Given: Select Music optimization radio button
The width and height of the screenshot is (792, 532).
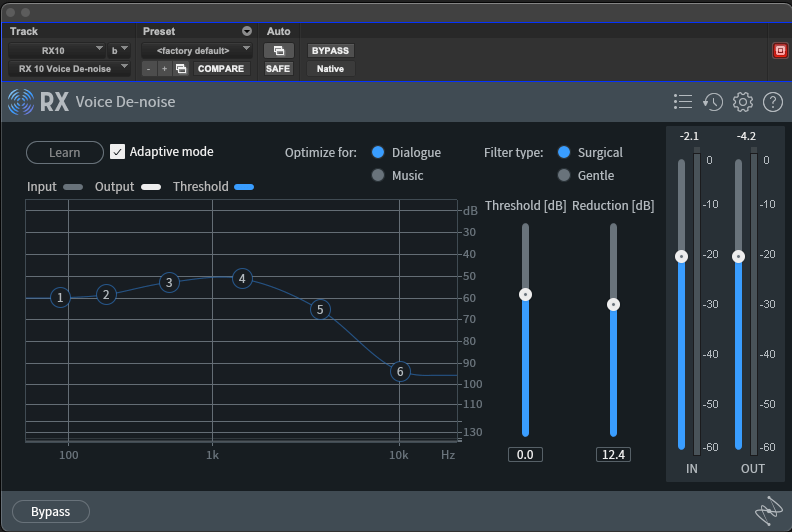Looking at the screenshot, I should 378,175.
